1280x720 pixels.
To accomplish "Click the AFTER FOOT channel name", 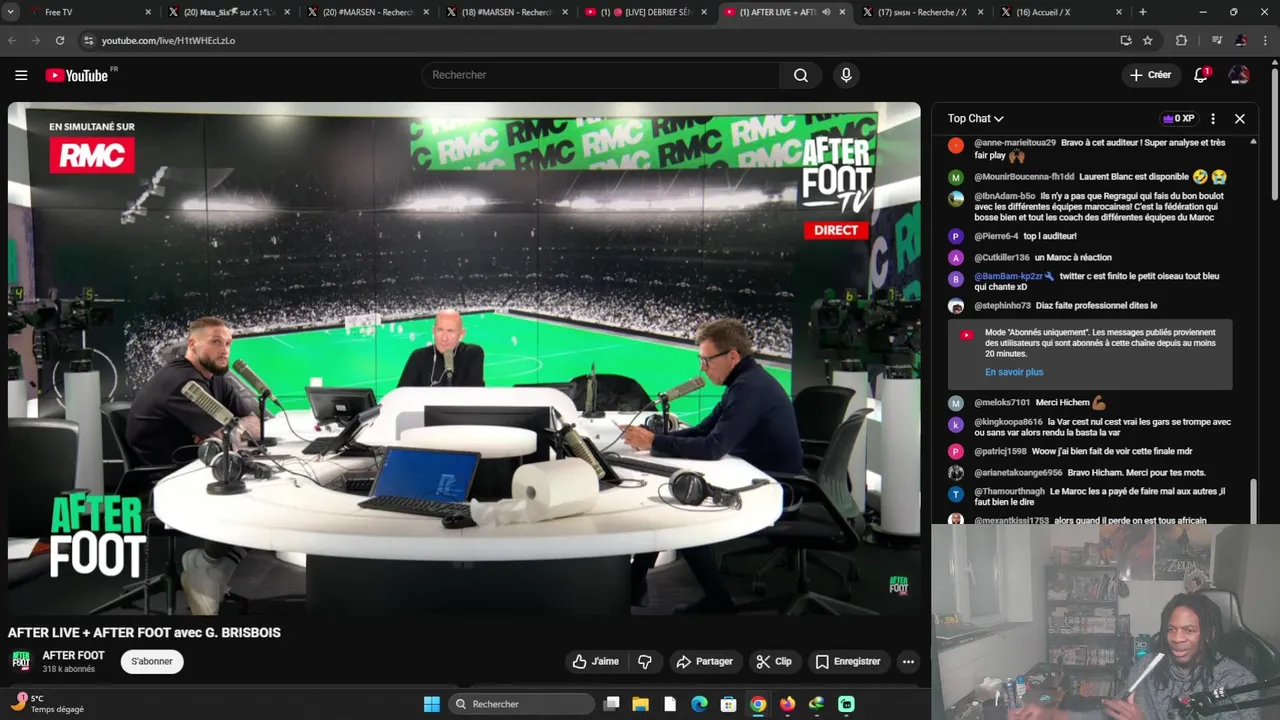I will pyautogui.click(x=73, y=655).
